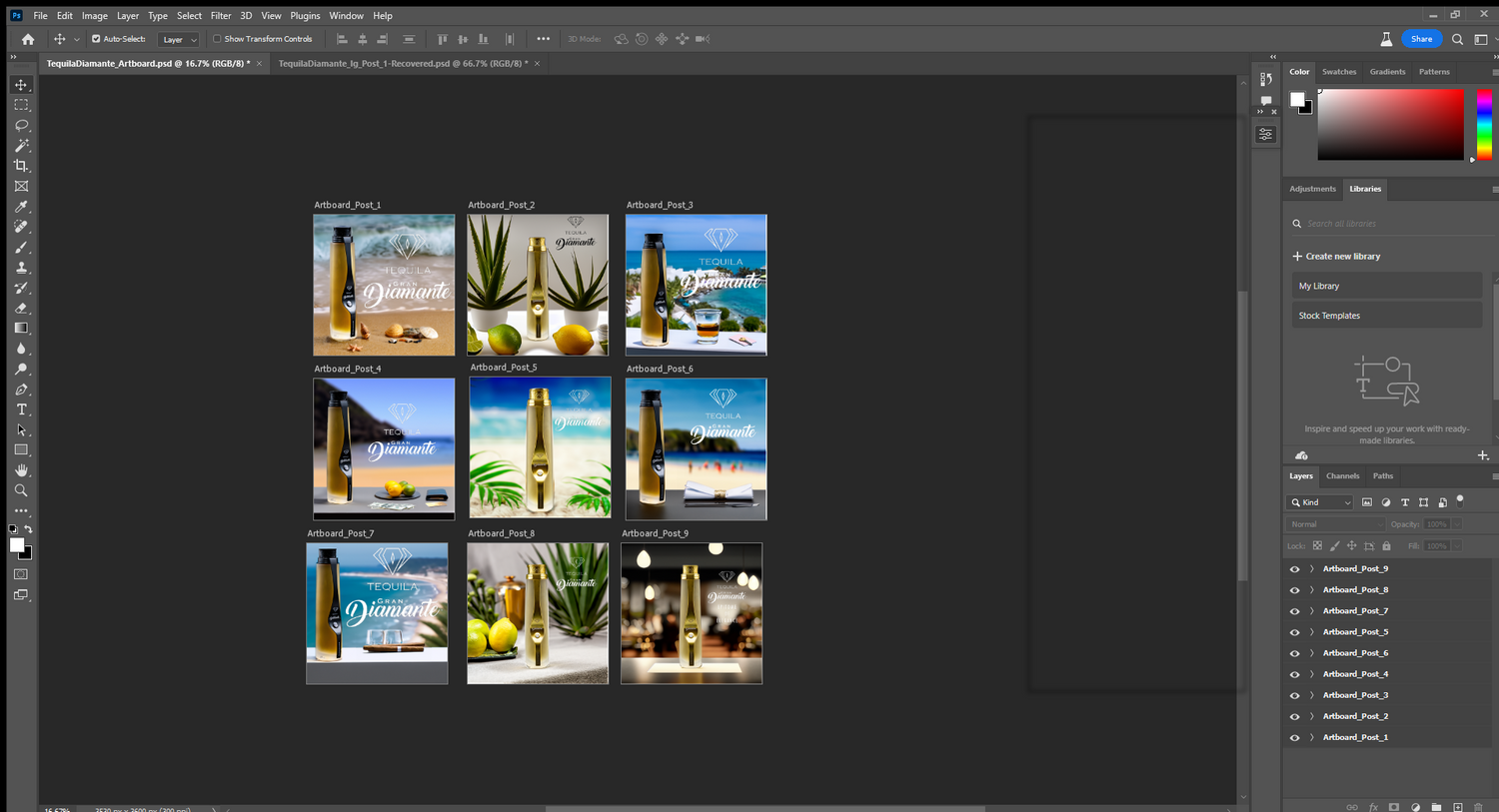
Task: Toggle Quick Mask mode
Action: 21,574
